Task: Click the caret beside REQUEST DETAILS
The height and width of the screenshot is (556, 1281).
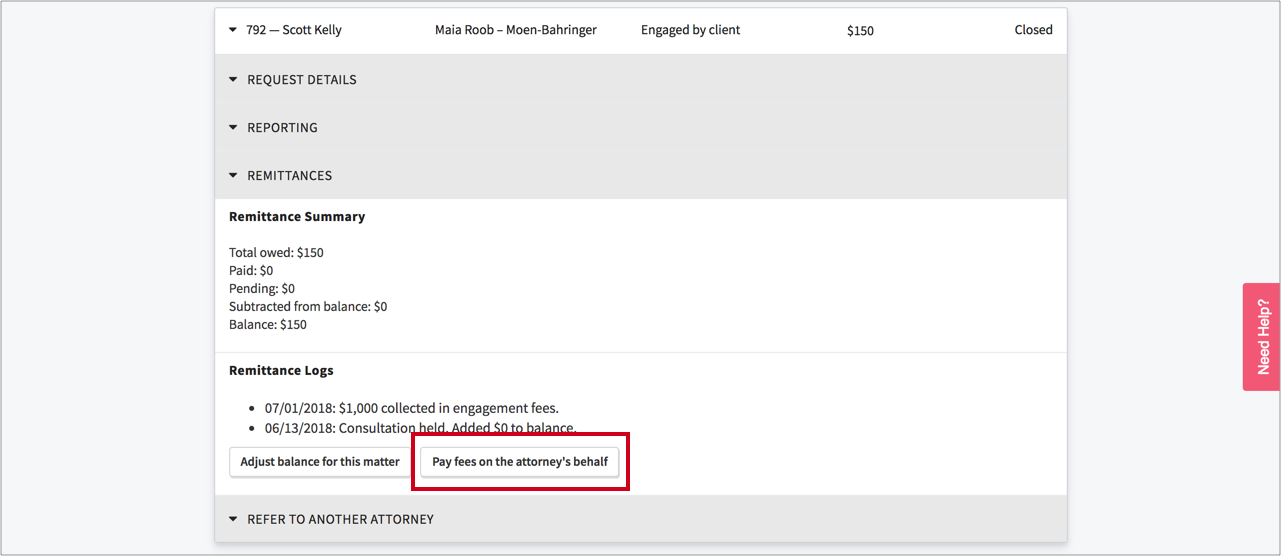Action: click(233, 80)
